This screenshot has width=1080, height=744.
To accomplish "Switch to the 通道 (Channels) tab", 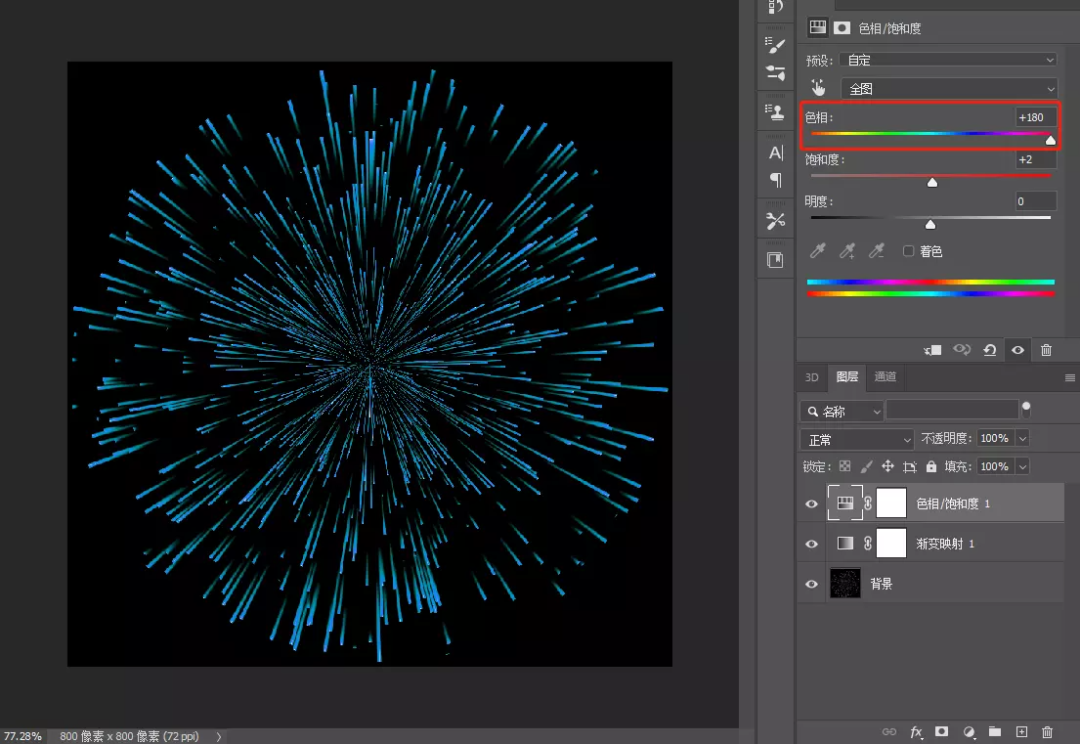I will coord(885,377).
